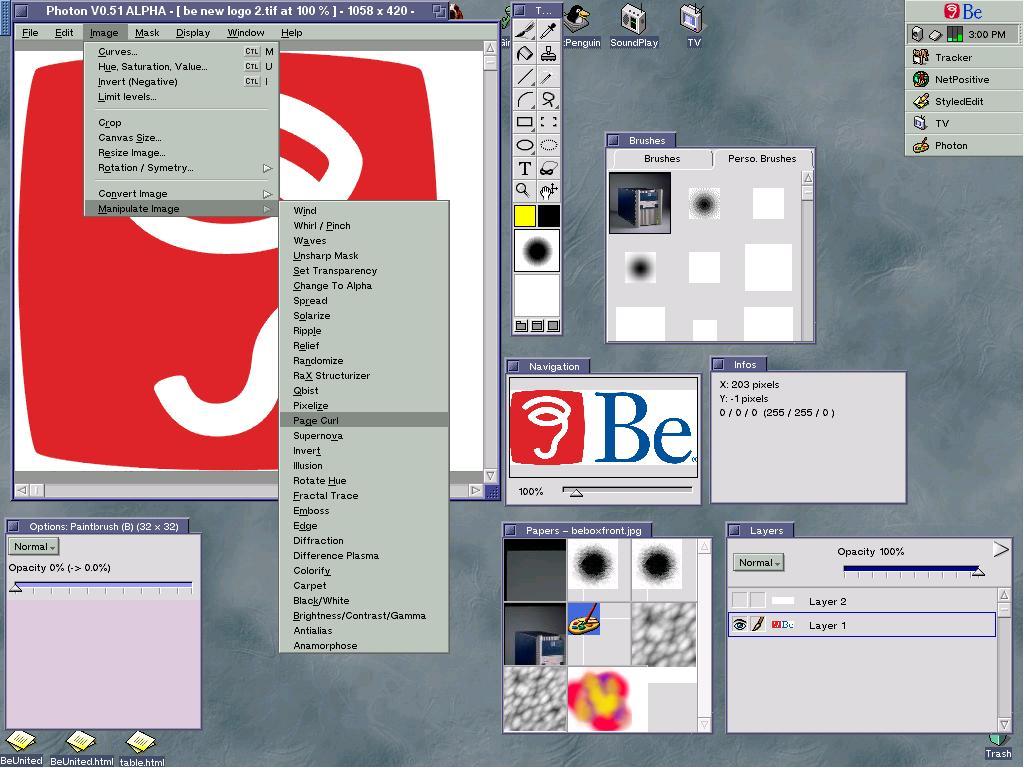Open Normal blend mode dropdown in Layers
The image size is (1024, 768).
pos(759,562)
